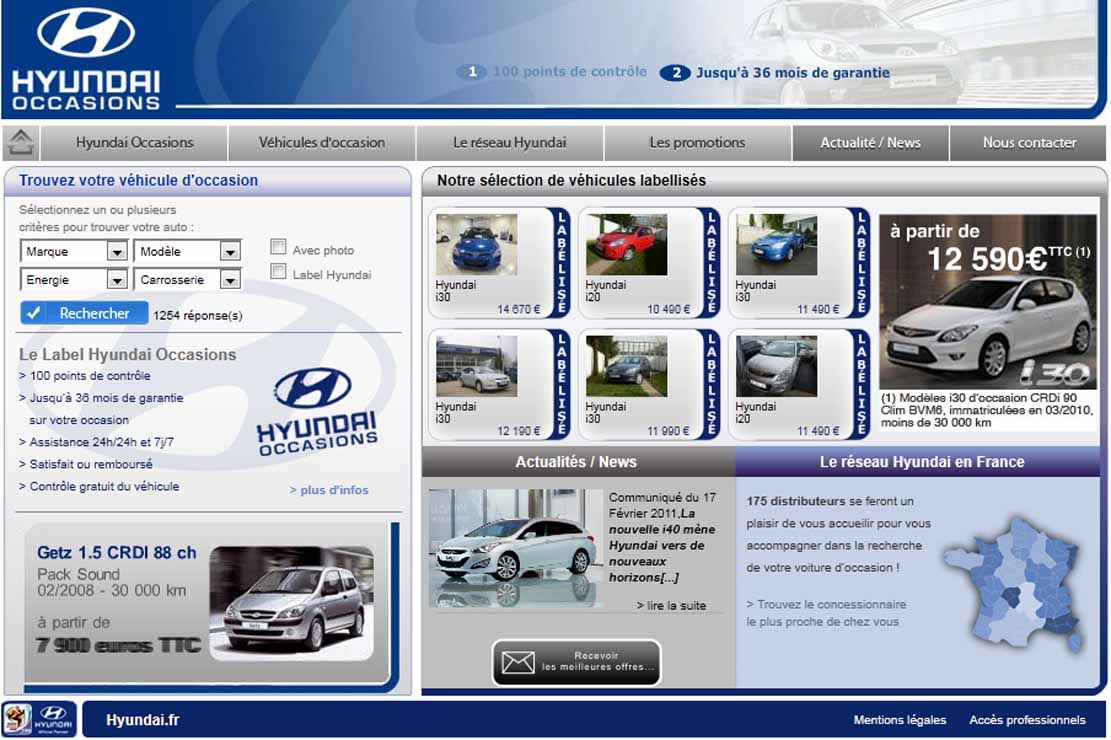Open the red Hyundai i20 card at 10 490 €
Image resolution: width=1111 pixels, height=740 pixels.
click(648, 262)
